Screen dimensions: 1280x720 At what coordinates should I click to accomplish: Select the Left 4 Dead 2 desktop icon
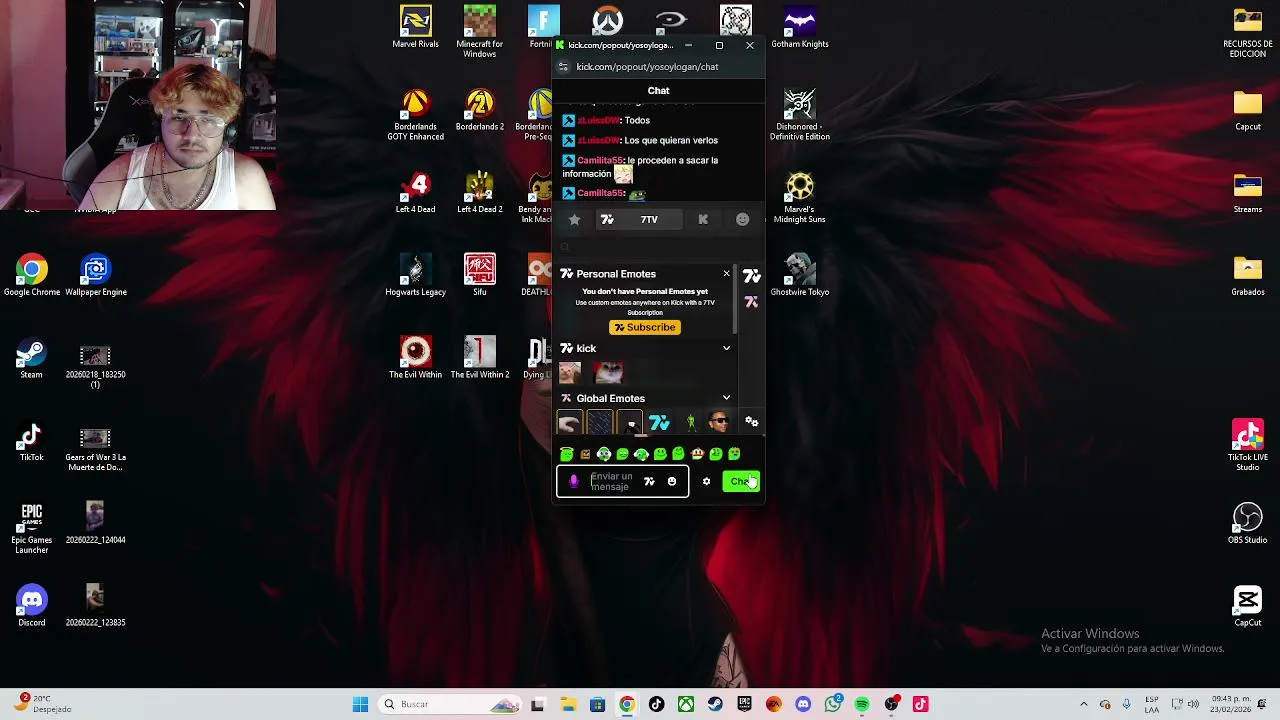point(480,193)
